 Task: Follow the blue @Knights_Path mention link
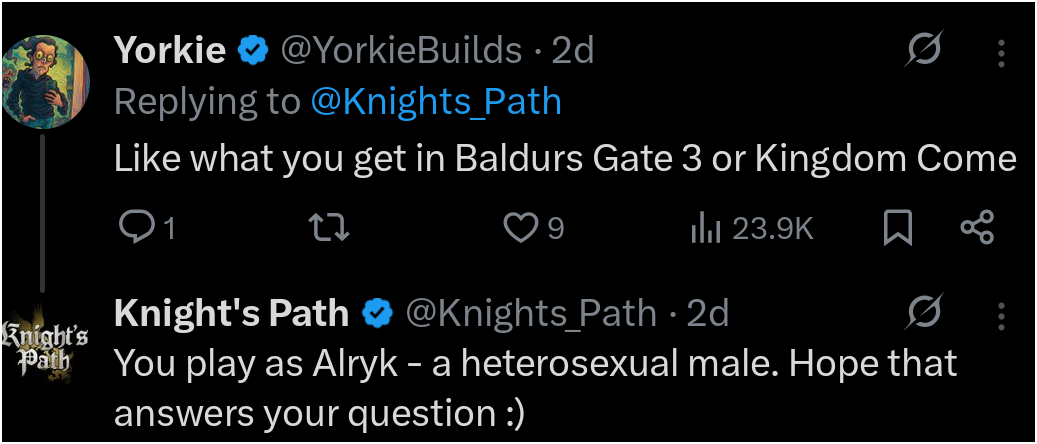click(436, 101)
